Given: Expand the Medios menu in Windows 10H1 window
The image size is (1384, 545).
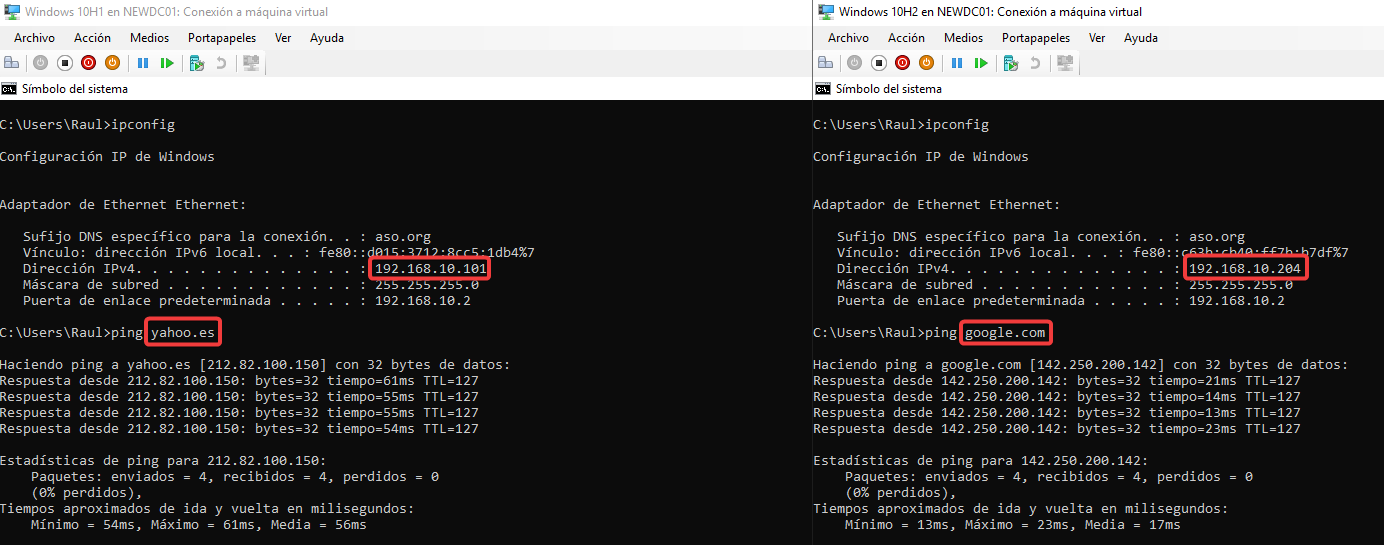Looking at the screenshot, I should (149, 38).
